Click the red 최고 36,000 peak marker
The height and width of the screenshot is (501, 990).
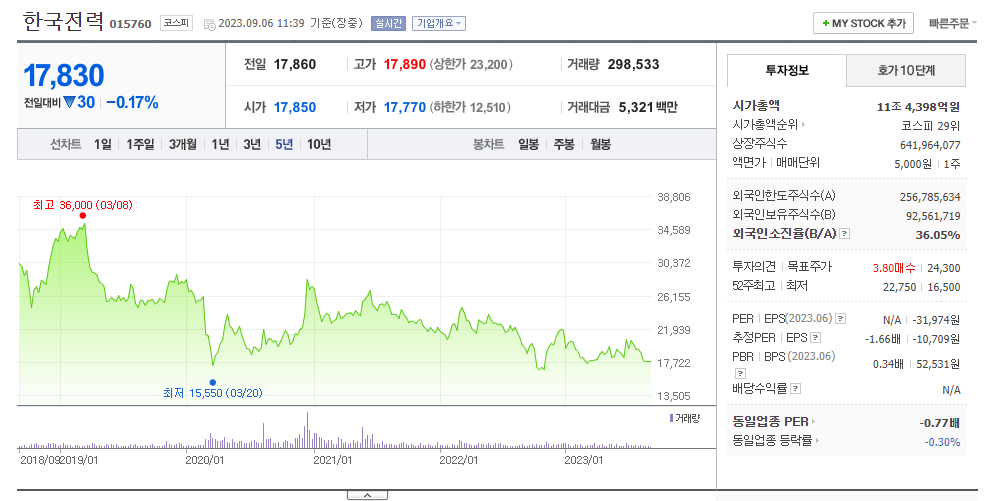pyautogui.click(x=83, y=216)
